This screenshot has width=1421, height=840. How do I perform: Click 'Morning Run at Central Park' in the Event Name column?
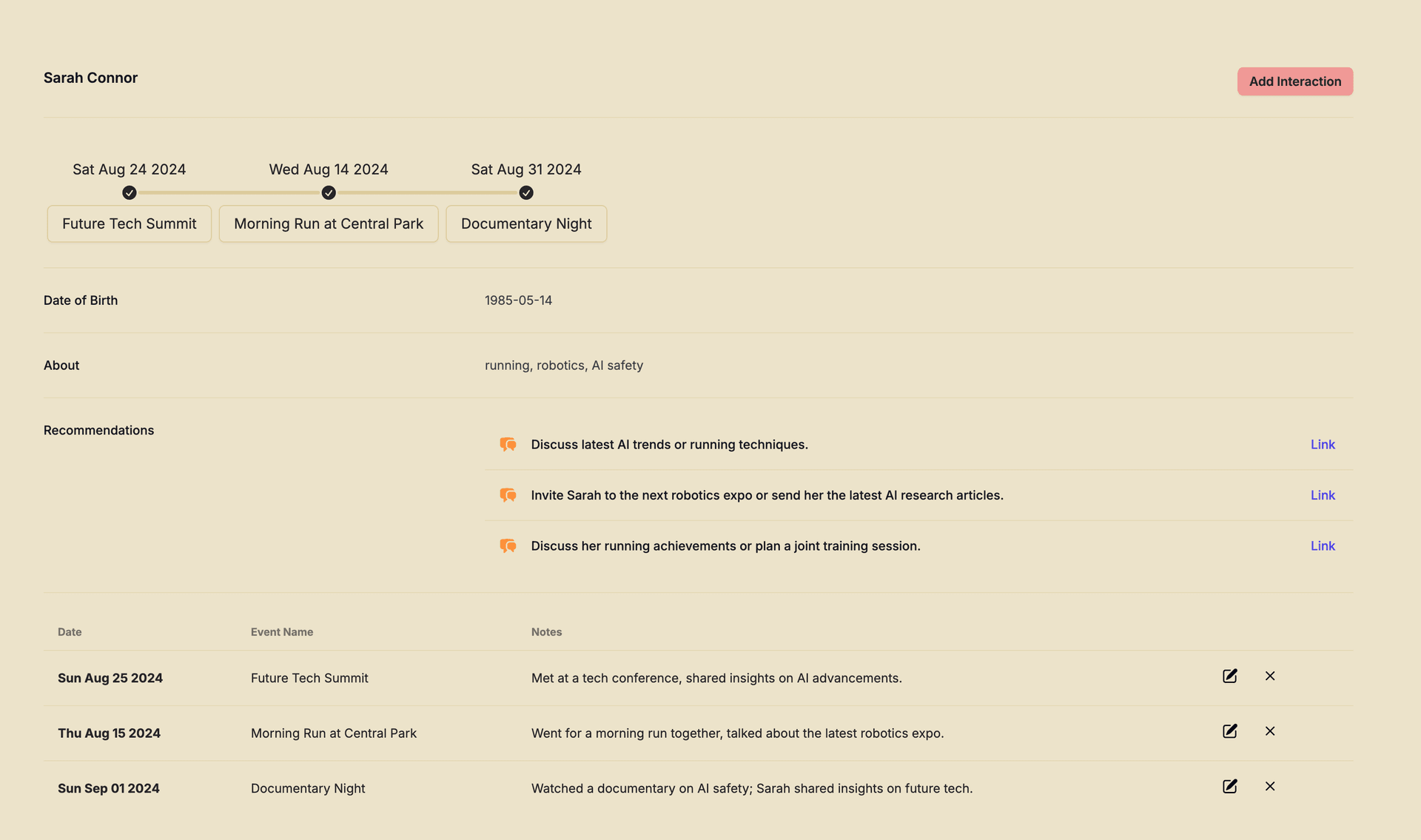(334, 733)
